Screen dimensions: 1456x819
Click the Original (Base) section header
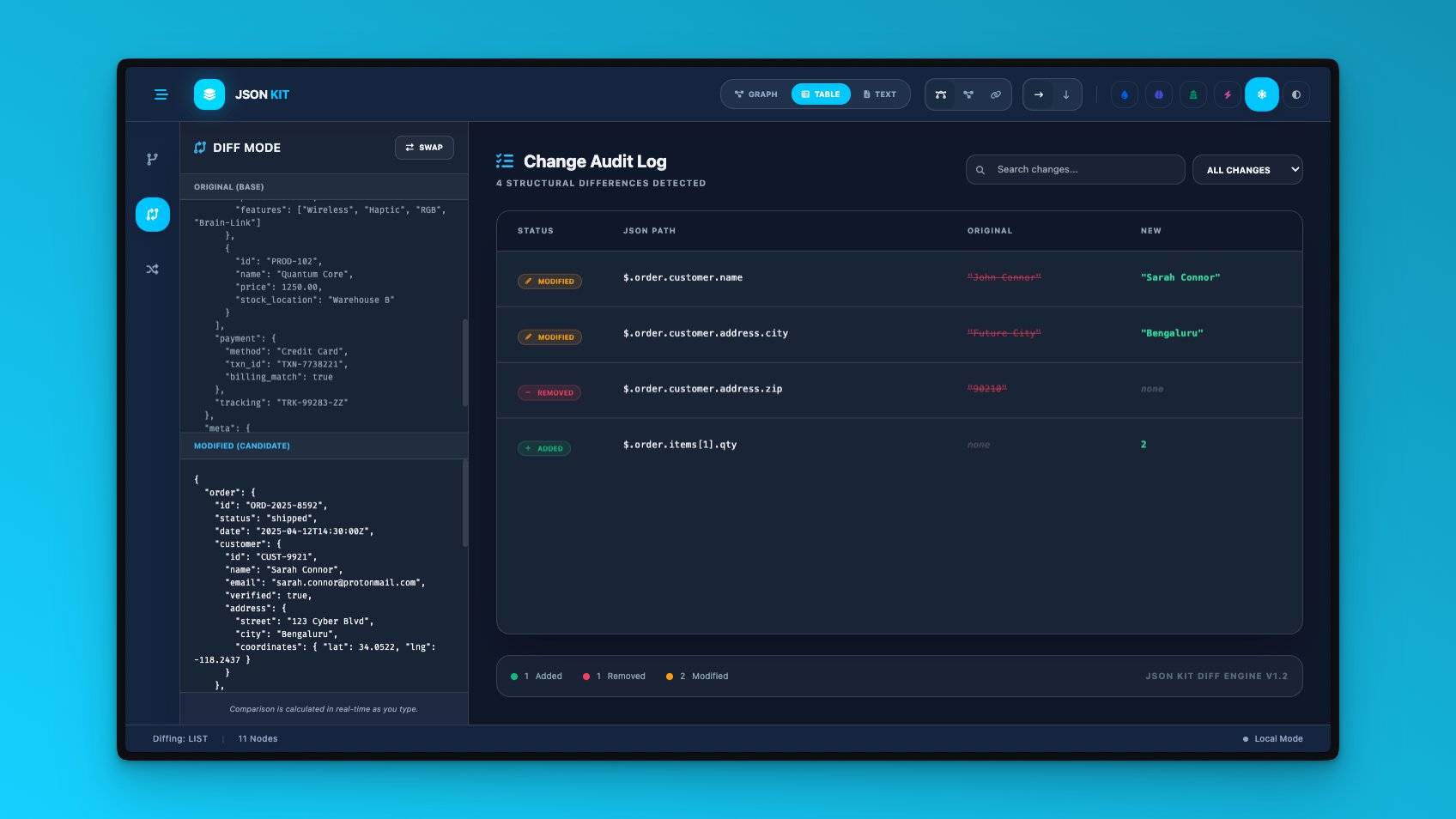324,186
